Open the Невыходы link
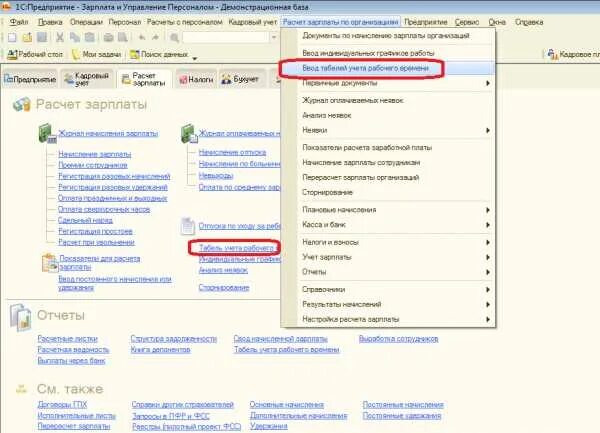600x433 pixels. (x=216, y=176)
